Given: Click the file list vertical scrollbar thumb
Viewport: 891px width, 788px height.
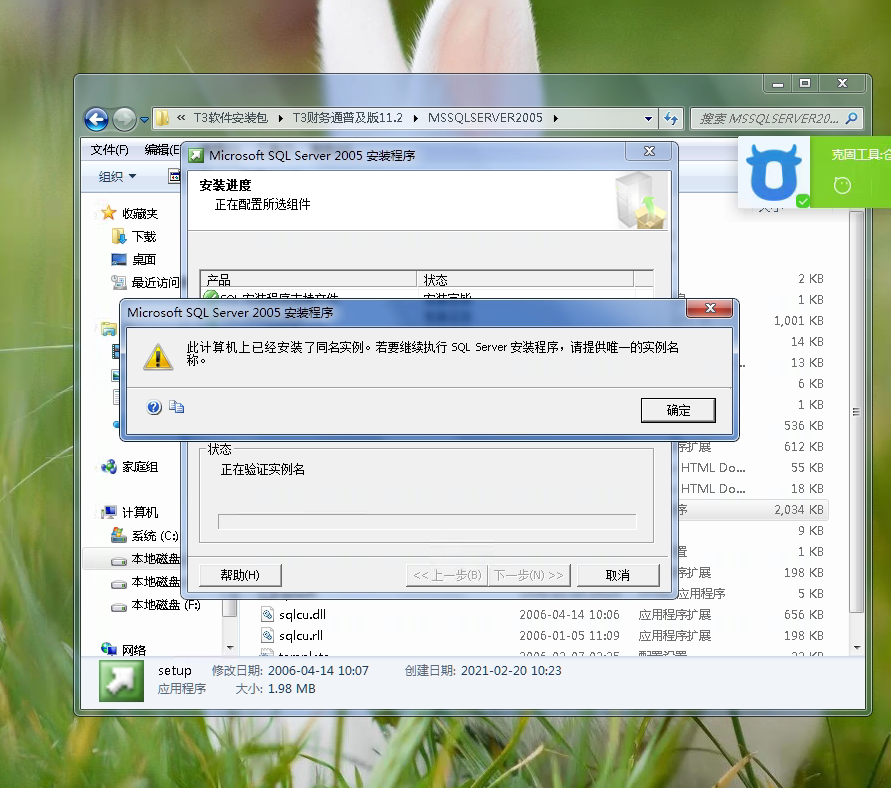Looking at the screenshot, I should point(856,411).
